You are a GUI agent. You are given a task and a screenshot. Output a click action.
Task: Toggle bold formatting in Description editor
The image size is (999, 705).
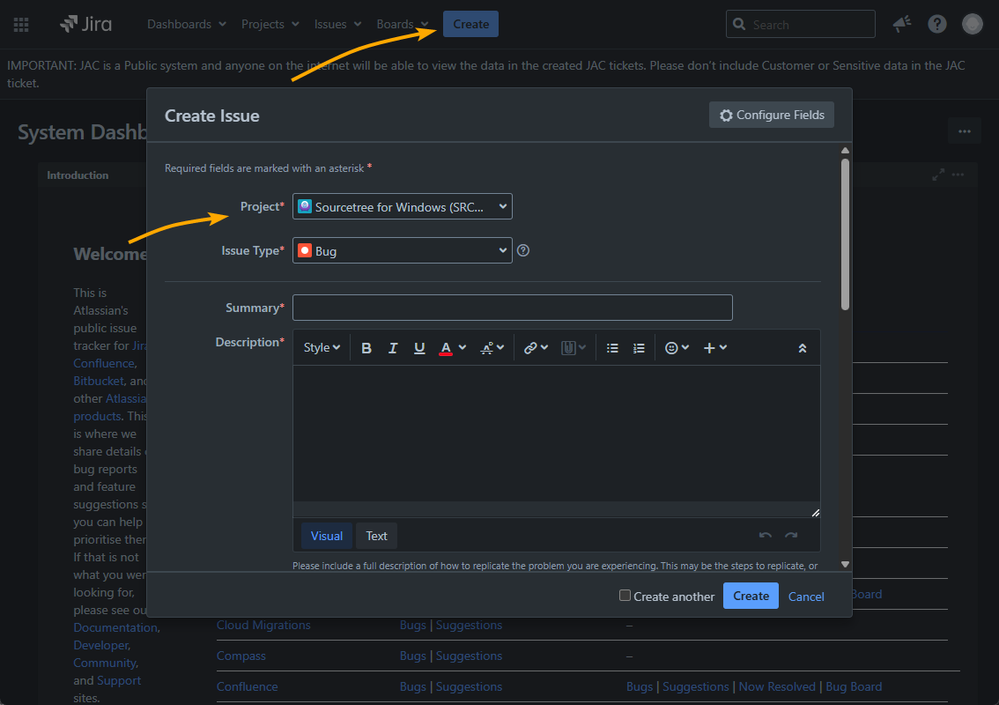[x=366, y=348]
